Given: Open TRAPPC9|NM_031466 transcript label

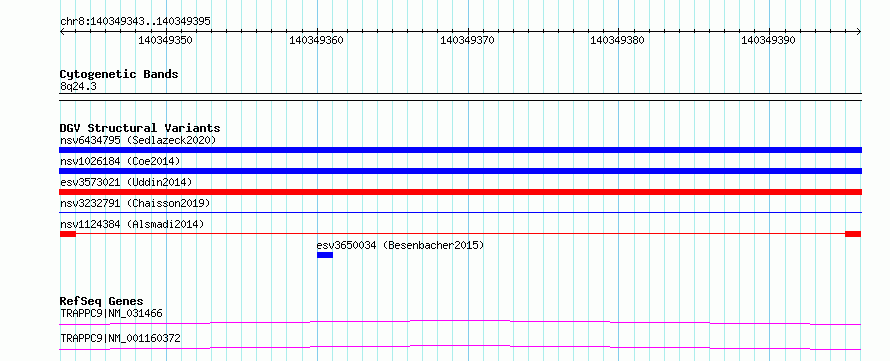Looking at the screenshot, I should coord(112,313).
